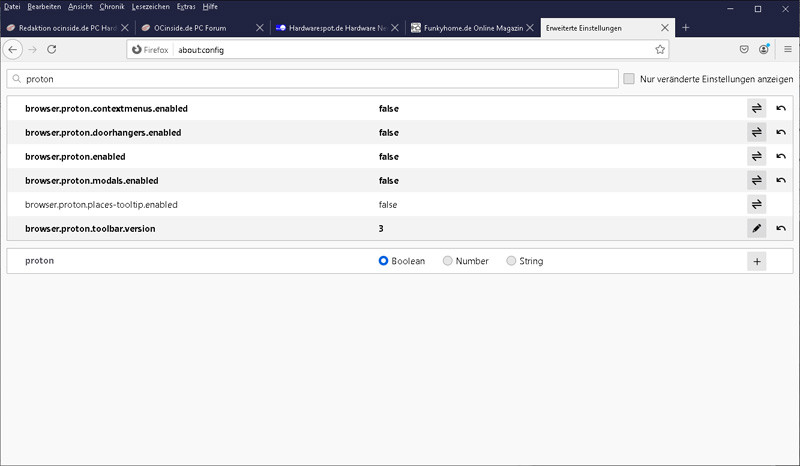
Task: Open the Ansicht menu
Action: click(x=81, y=7)
